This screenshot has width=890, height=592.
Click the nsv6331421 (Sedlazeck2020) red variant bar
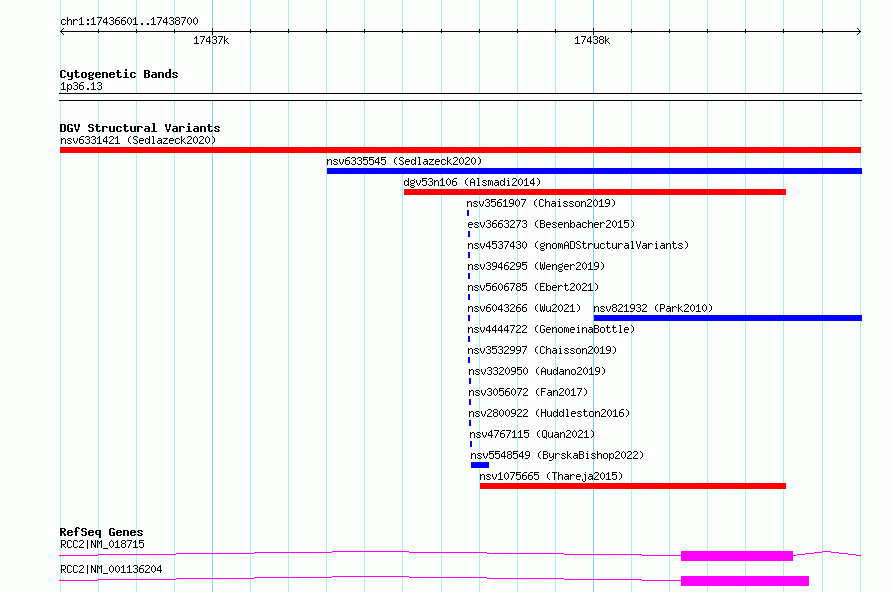click(460, 150)
